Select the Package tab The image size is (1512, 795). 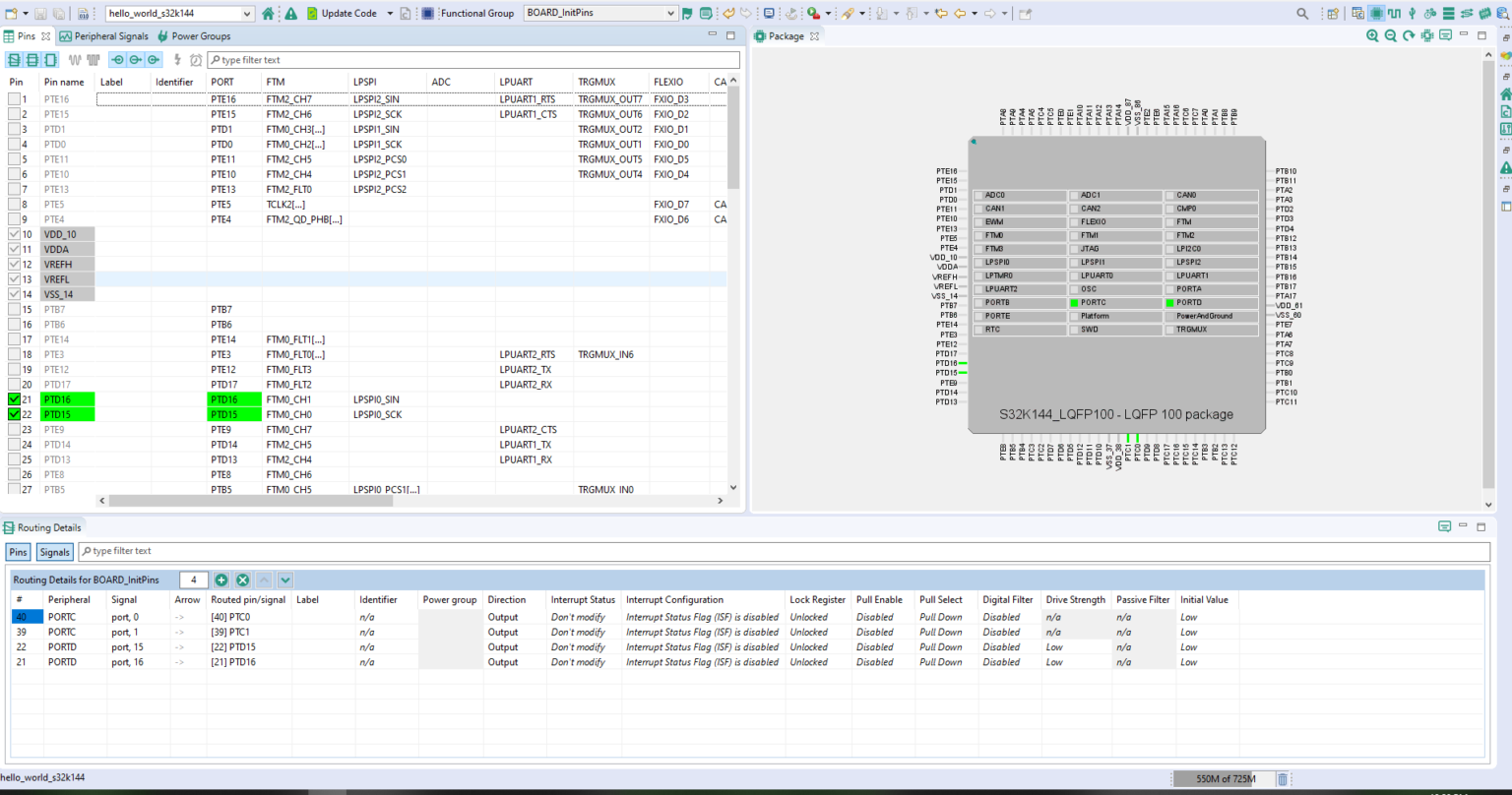786,36
